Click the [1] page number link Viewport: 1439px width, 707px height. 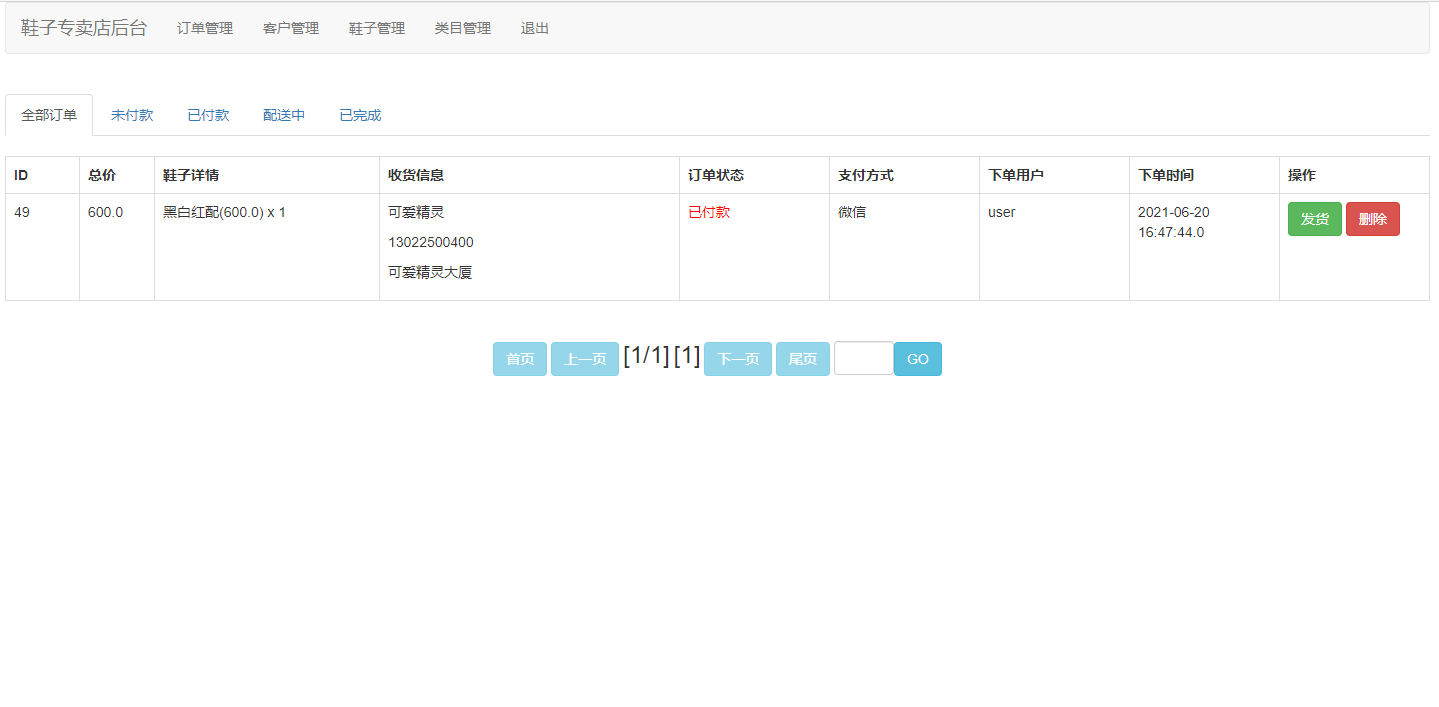[x=689, y=355]
